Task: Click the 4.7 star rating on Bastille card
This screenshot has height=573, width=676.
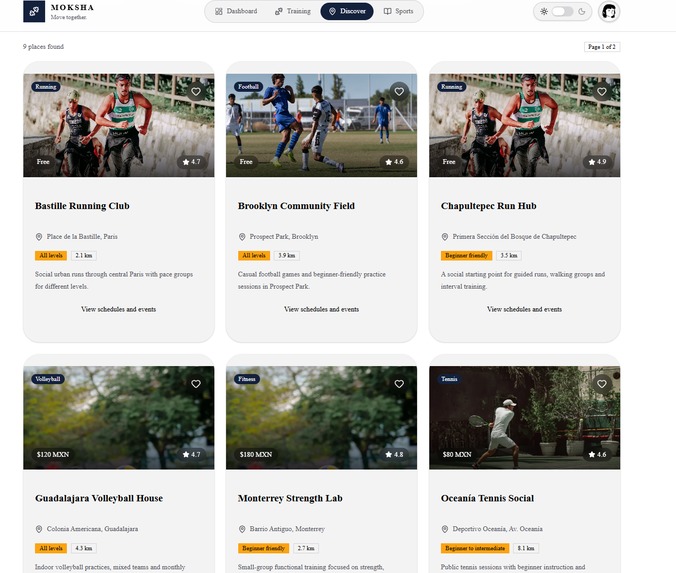Action: coord(191,162)
